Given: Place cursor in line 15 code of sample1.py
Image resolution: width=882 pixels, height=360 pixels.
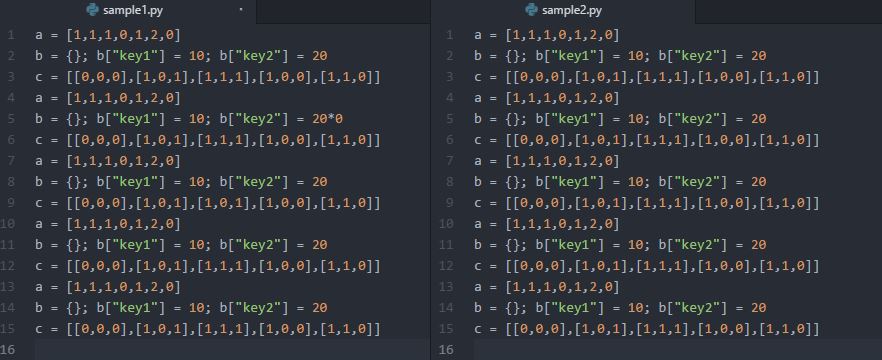Looking at the screenshot, I should [208, 328].
